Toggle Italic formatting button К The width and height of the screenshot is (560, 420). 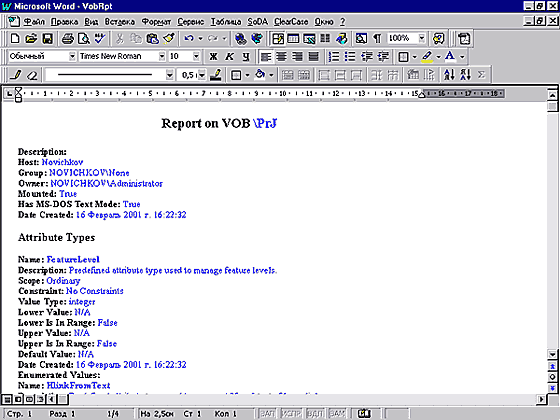(x=229, y=56)
